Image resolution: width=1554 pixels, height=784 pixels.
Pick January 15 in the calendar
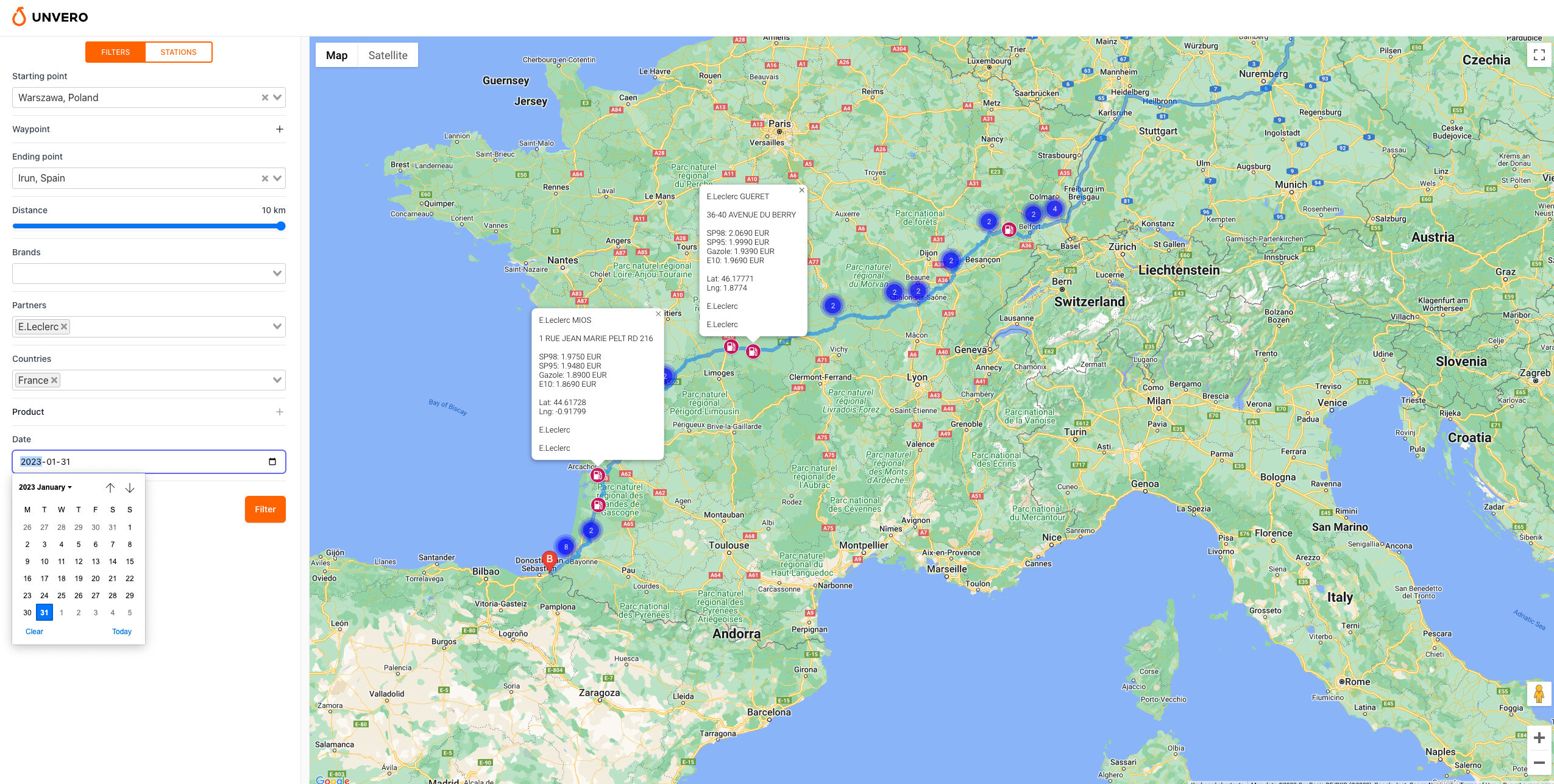pyautogui.click(x=130, y=562)
